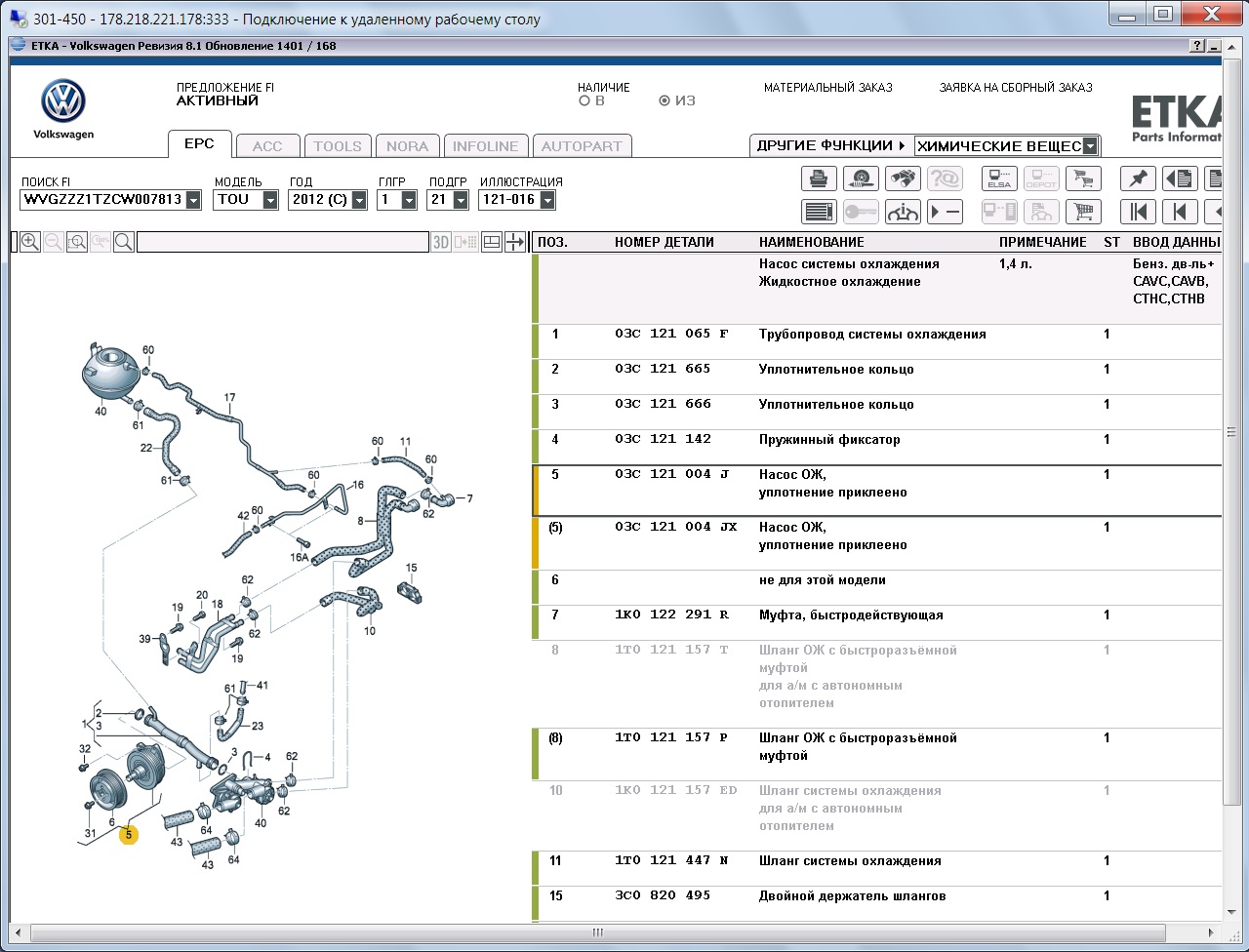The width and height of the screenshot is (1249, 952).
Task: Click the Volkswagen logo
Action: click(x=63, y=102)
